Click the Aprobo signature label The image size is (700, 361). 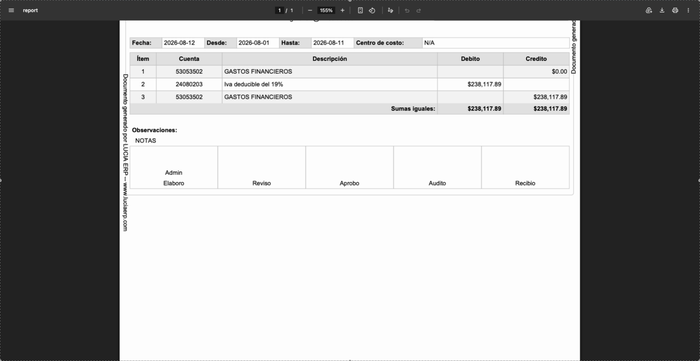(350, 183)
